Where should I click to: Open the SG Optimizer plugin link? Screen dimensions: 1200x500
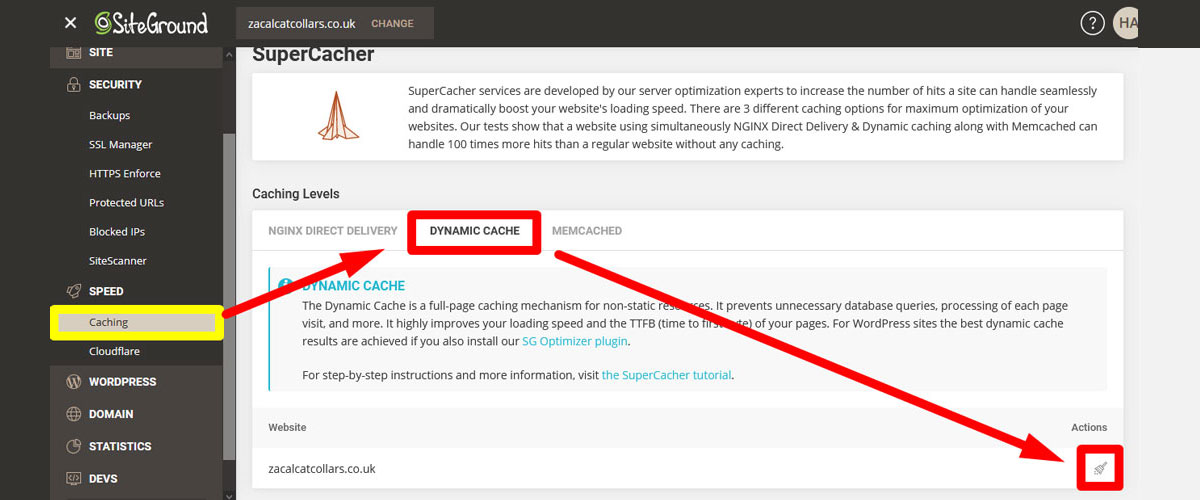pyautogui.click(x=575, y=342)
